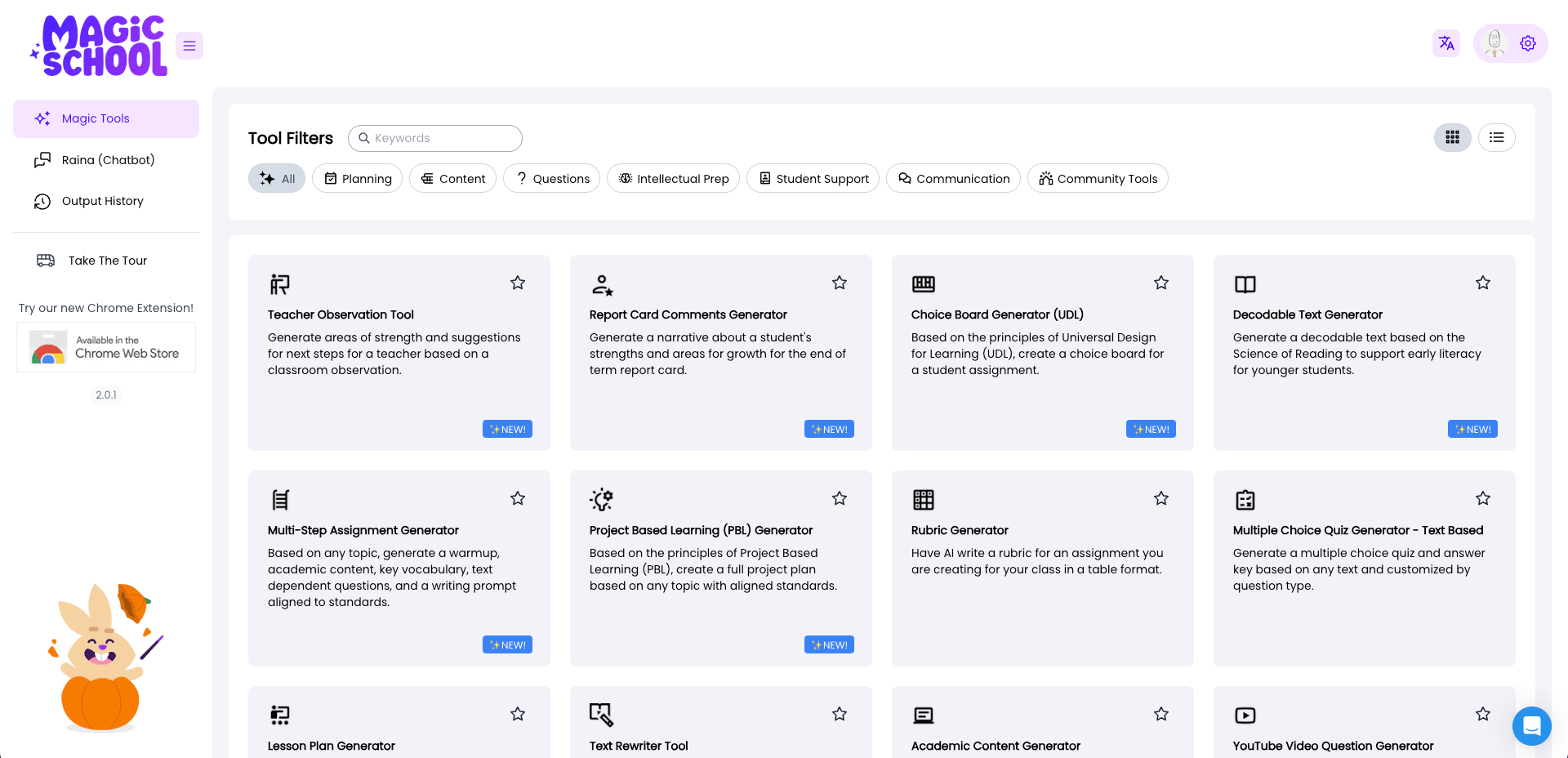Click the MagicSchool logo
The width and height of the screenshot is (1568, 758).
100,46
